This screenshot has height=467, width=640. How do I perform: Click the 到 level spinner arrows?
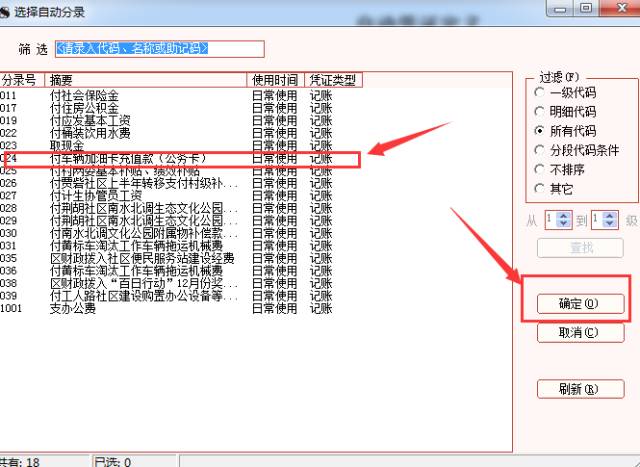click(609, 218)
